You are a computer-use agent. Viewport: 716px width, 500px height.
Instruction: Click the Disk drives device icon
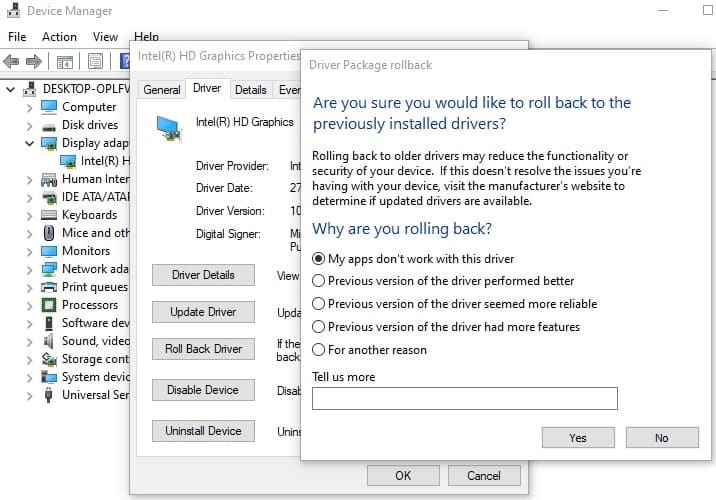pyautogui.click(x=49, y=125)
